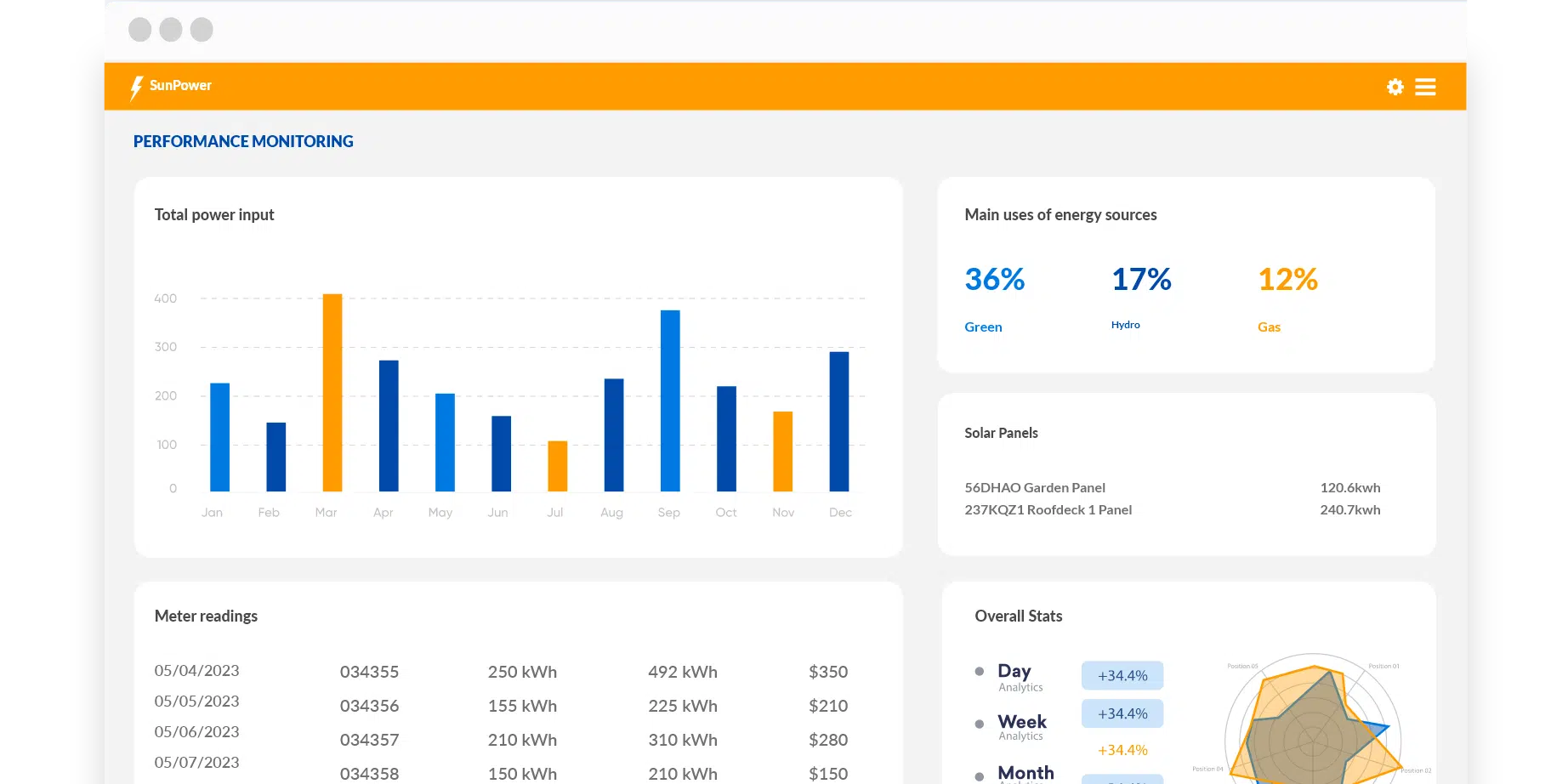
Task: Select the 237KQZ1 Roofdeck 1 Panel entry
Action: click(1048, 509)
